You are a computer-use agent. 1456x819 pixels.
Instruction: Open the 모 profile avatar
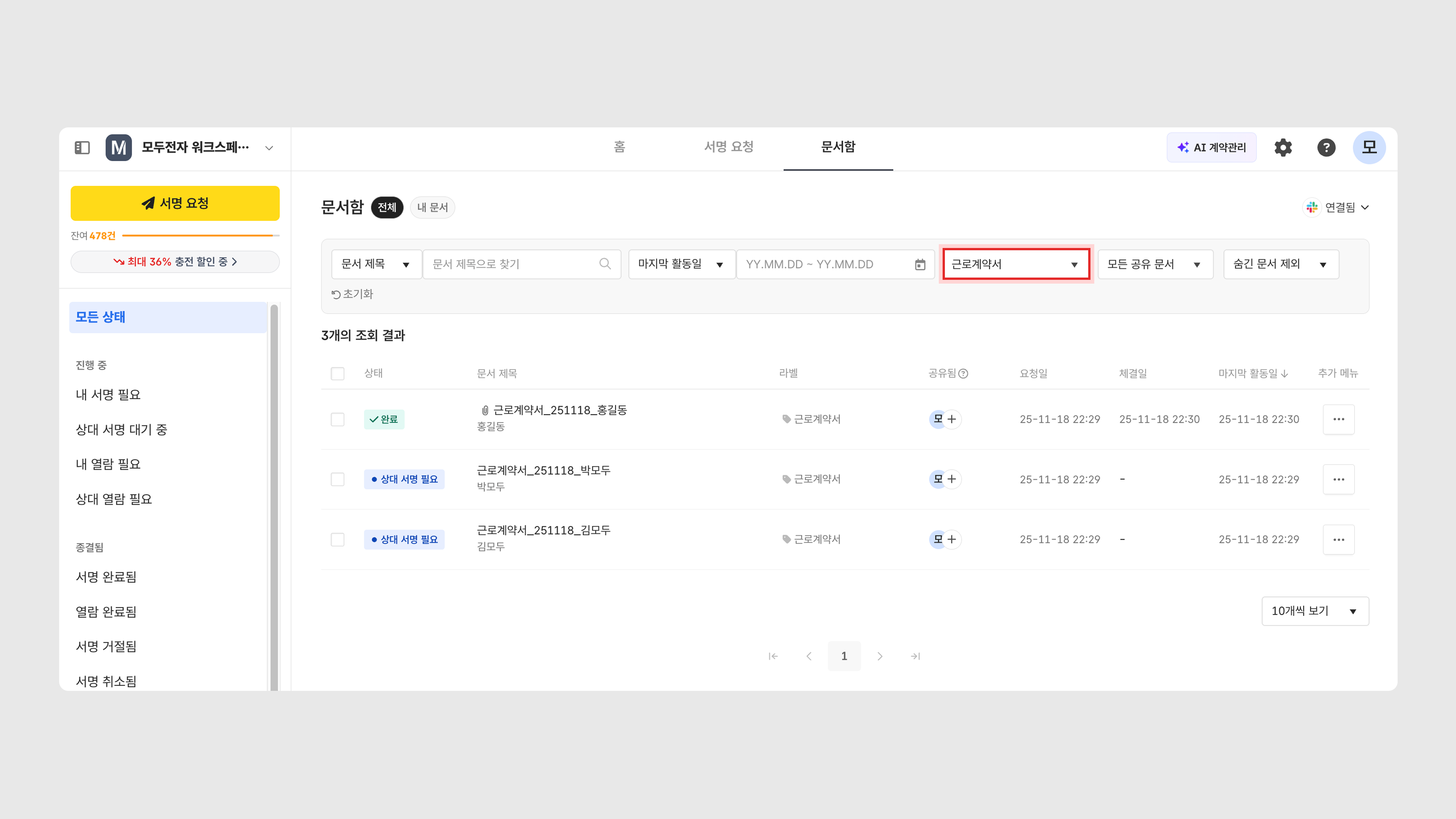1369,147
